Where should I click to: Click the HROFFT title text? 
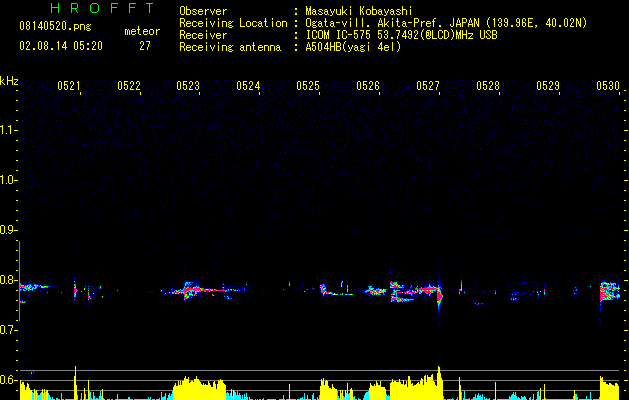coord(103,8)
